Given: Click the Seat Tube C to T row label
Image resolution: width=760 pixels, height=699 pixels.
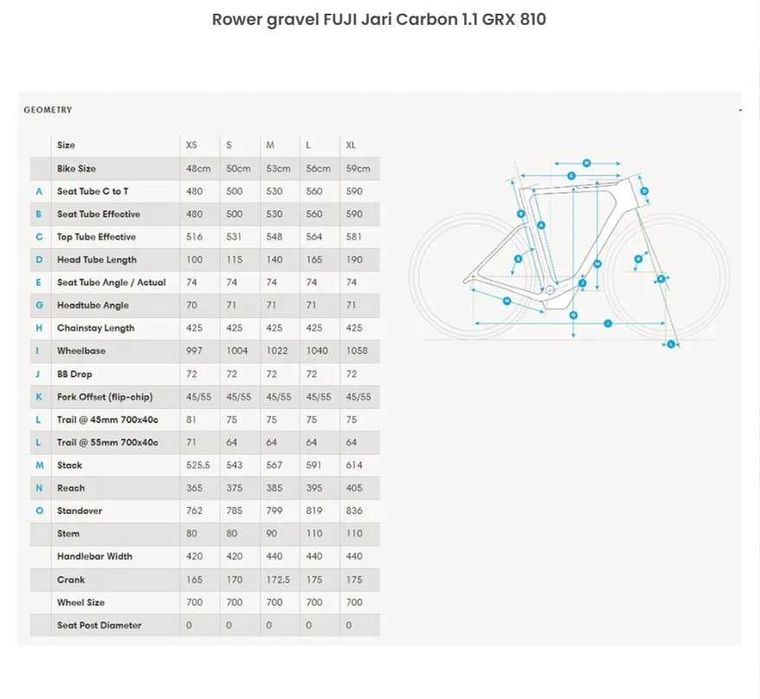Looking at the screenshot, I should pos(92,191).
